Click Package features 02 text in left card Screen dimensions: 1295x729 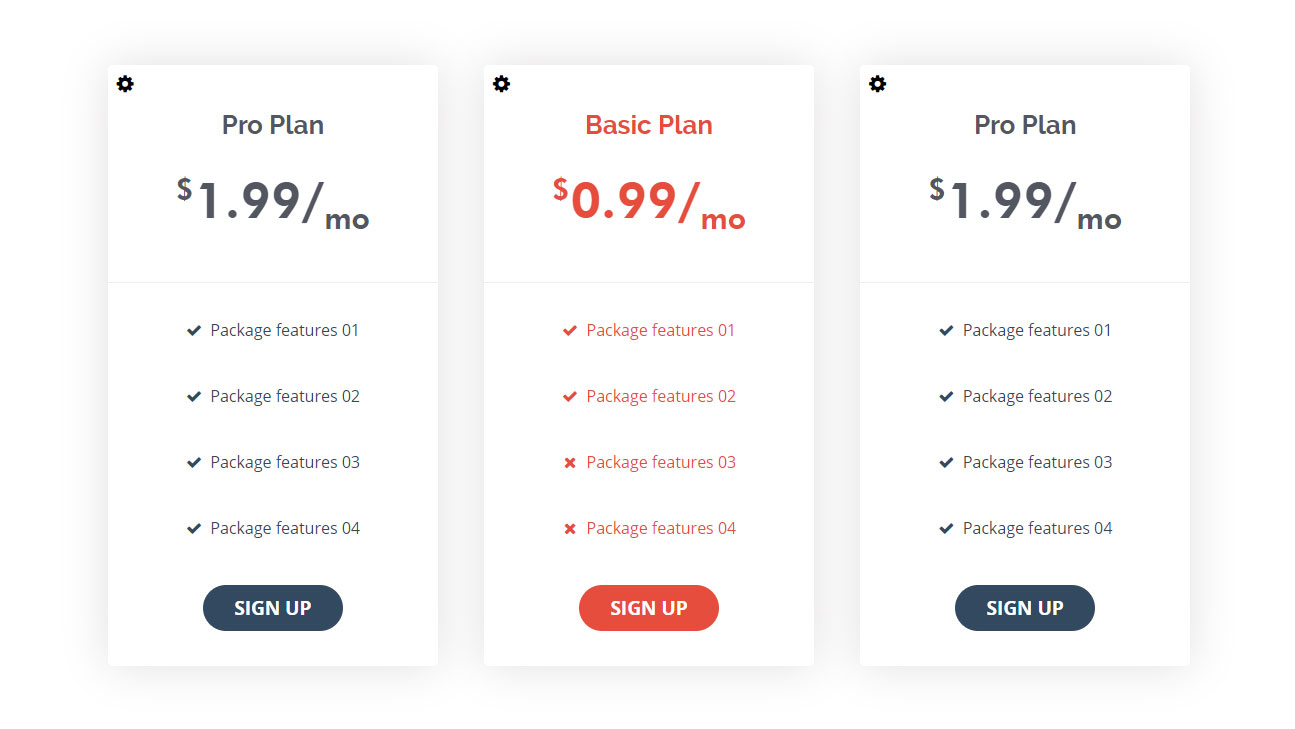(x=285, y=396)
